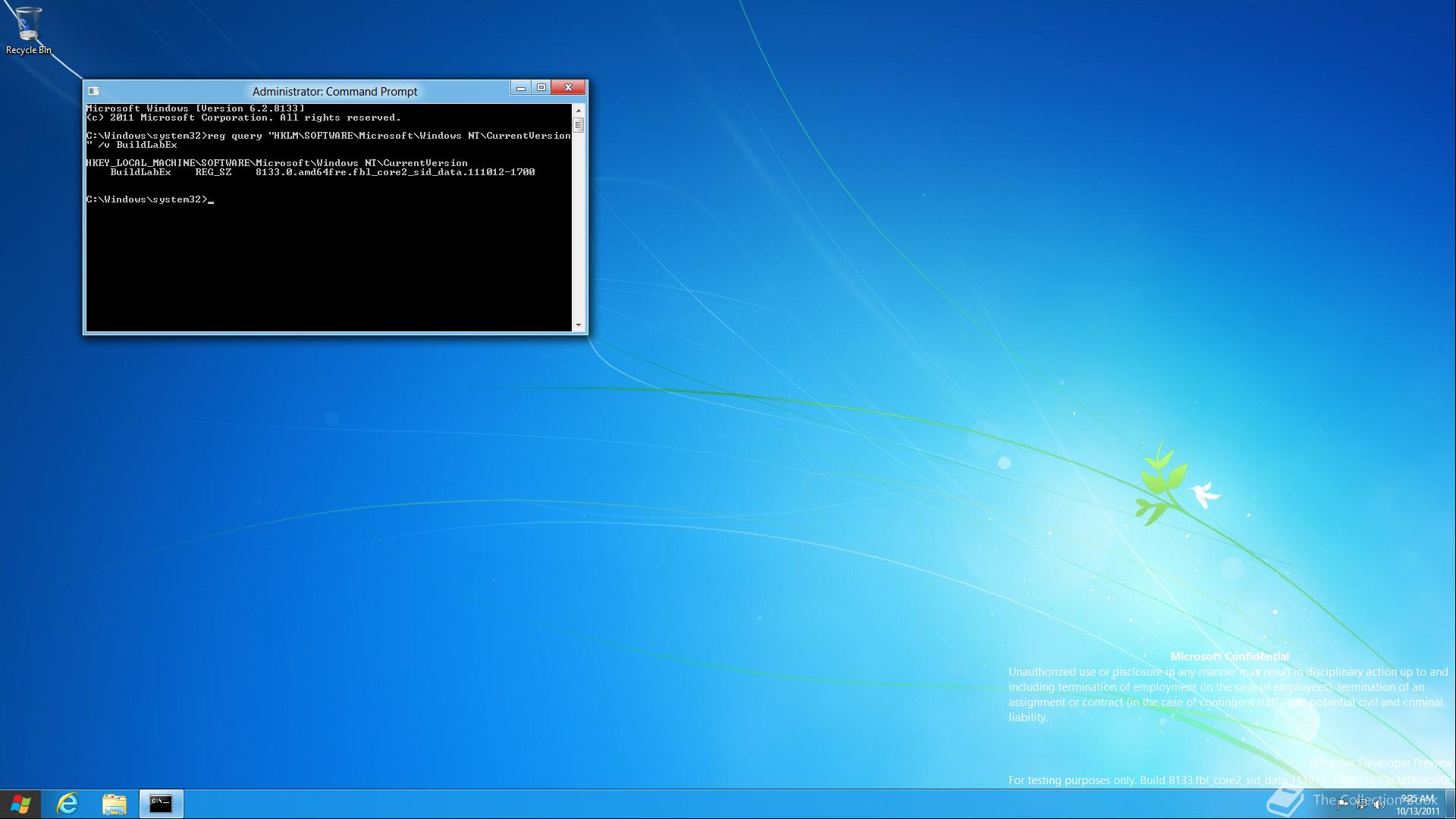The height and width of the screenshot is (819, 1456).
Task: Open the Action Center flag tray icon
Action: click(1342, 805)
